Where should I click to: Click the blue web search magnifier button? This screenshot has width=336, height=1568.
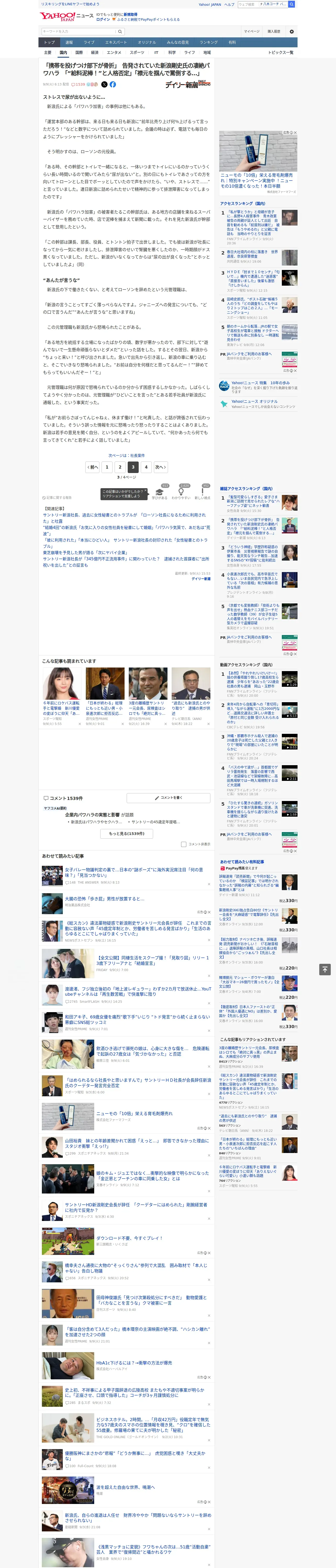point(292,4)
